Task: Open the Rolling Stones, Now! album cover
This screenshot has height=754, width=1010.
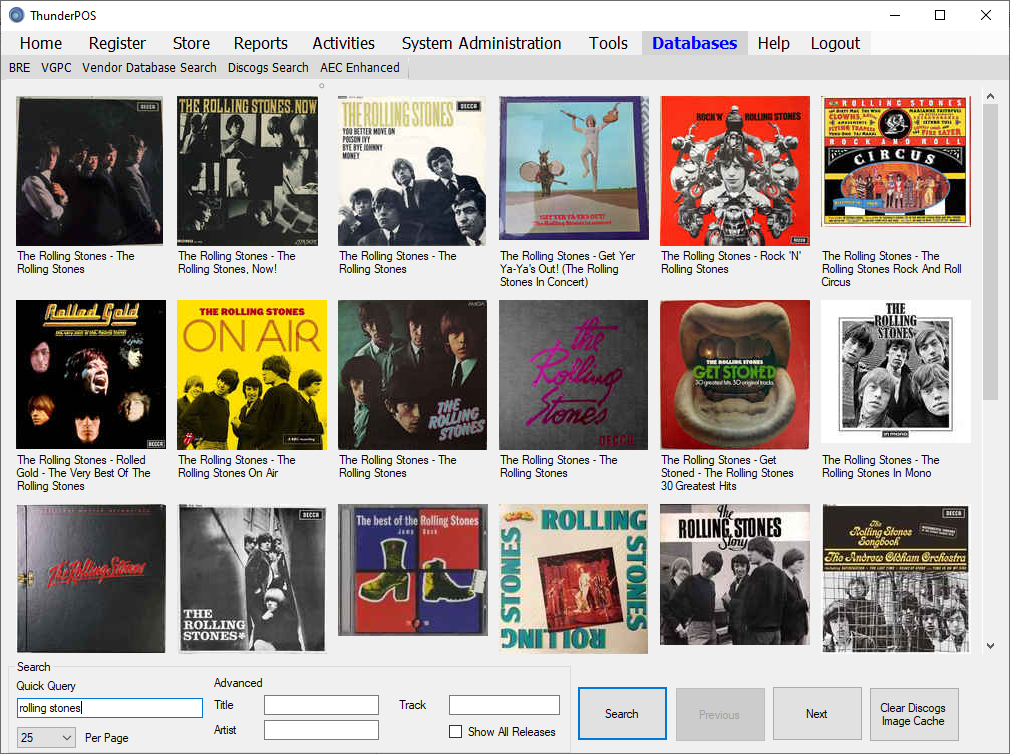Action: click(x=250, y=171)
